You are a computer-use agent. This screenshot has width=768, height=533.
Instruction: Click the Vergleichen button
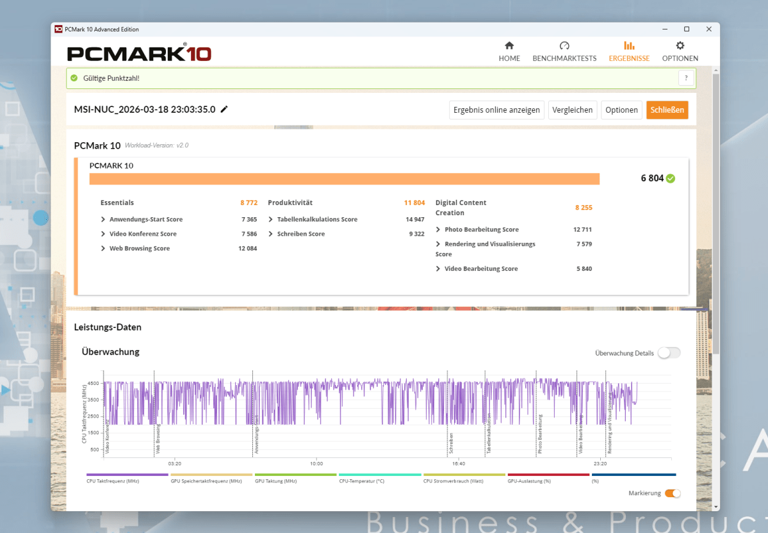pos(572,110)
